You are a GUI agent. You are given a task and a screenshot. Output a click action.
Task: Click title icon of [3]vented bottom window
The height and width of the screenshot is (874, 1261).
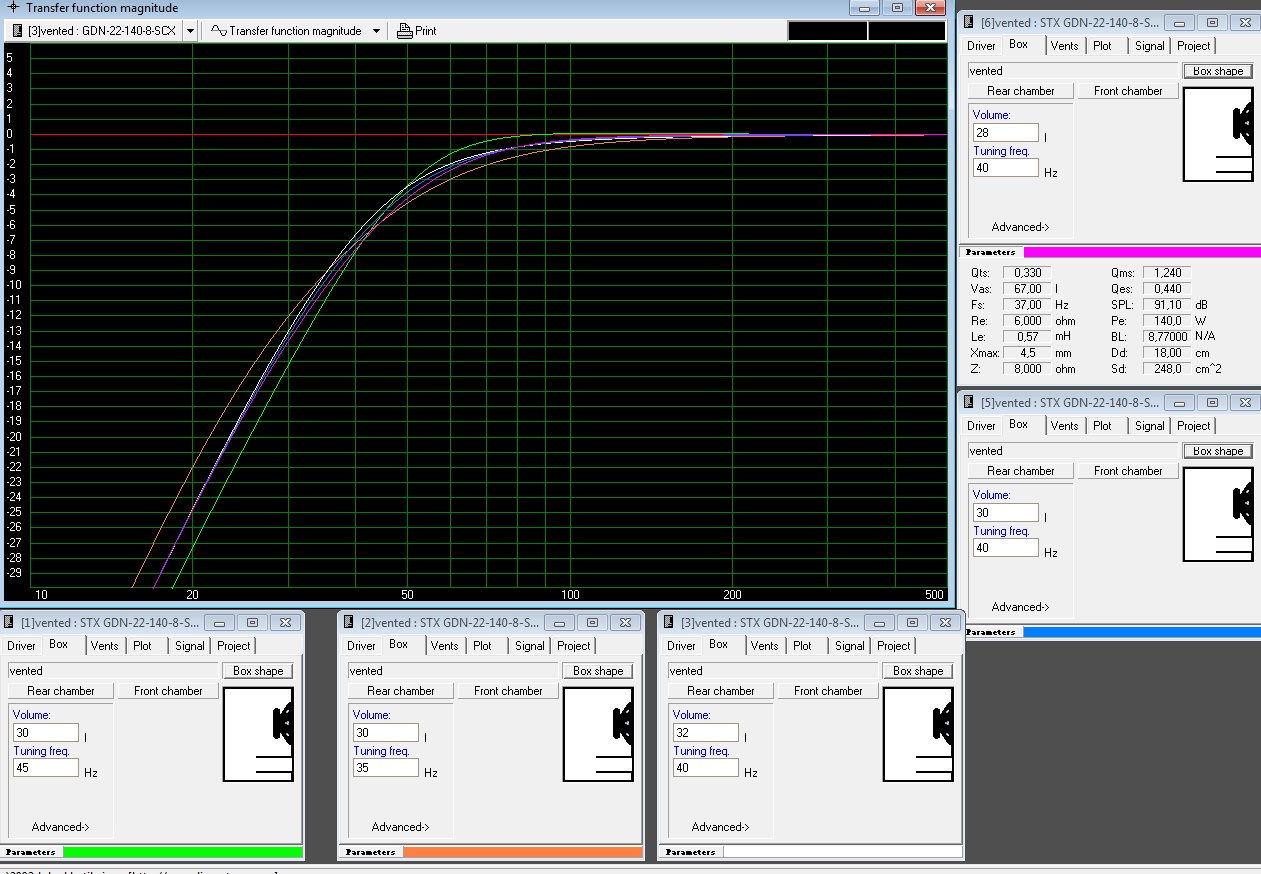tap(668, 622)
